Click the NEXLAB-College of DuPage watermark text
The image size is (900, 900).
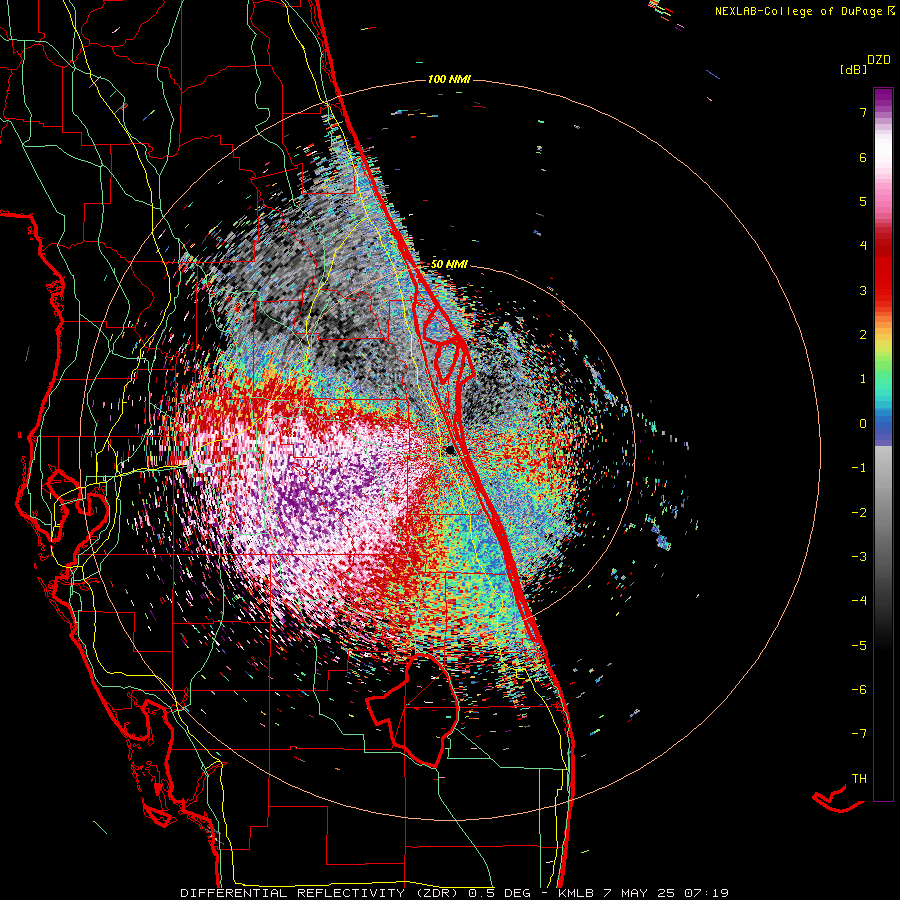pos(804,11)
